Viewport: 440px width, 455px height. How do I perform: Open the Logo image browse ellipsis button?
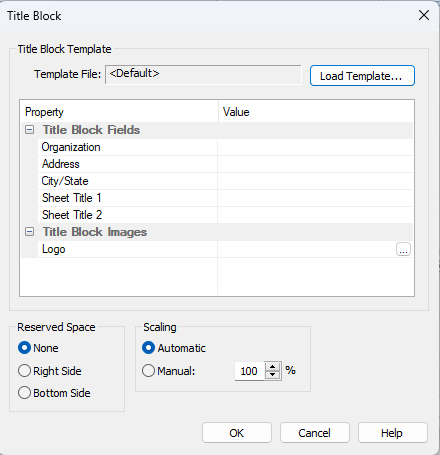point(403,249)
